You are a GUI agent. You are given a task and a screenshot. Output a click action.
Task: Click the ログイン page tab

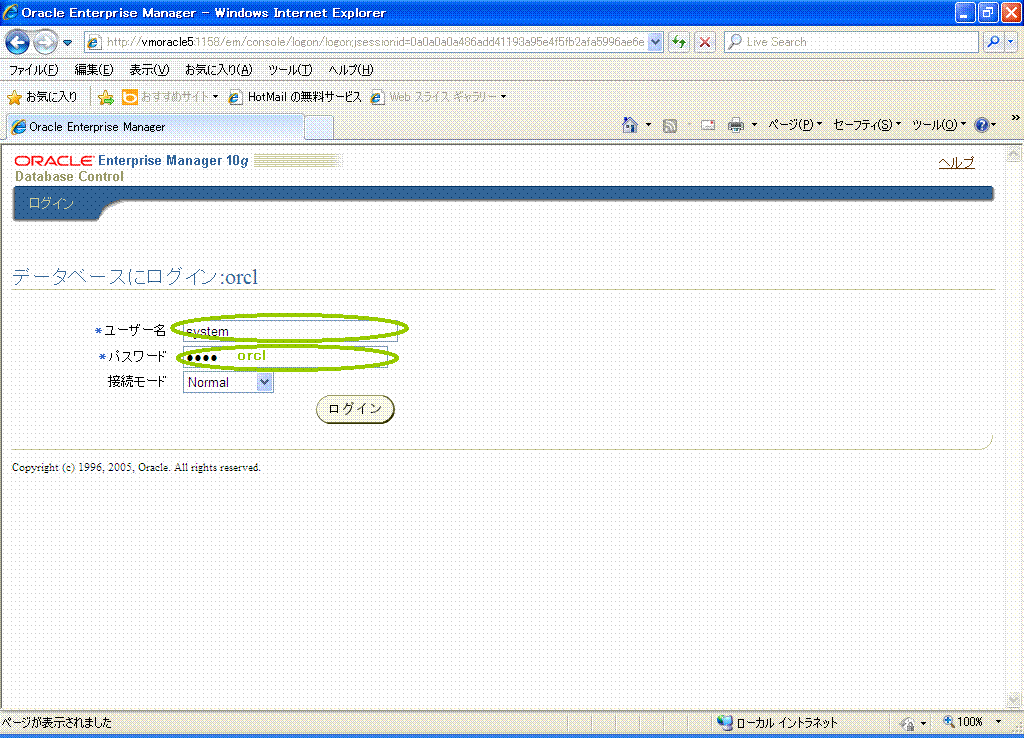pos(51,203)
